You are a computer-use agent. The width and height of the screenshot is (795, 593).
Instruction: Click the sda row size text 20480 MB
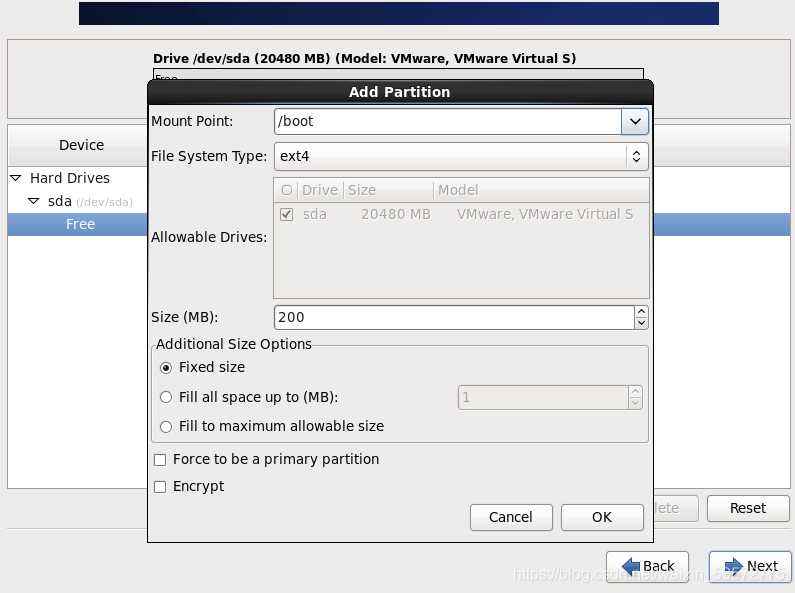(396, 215)
